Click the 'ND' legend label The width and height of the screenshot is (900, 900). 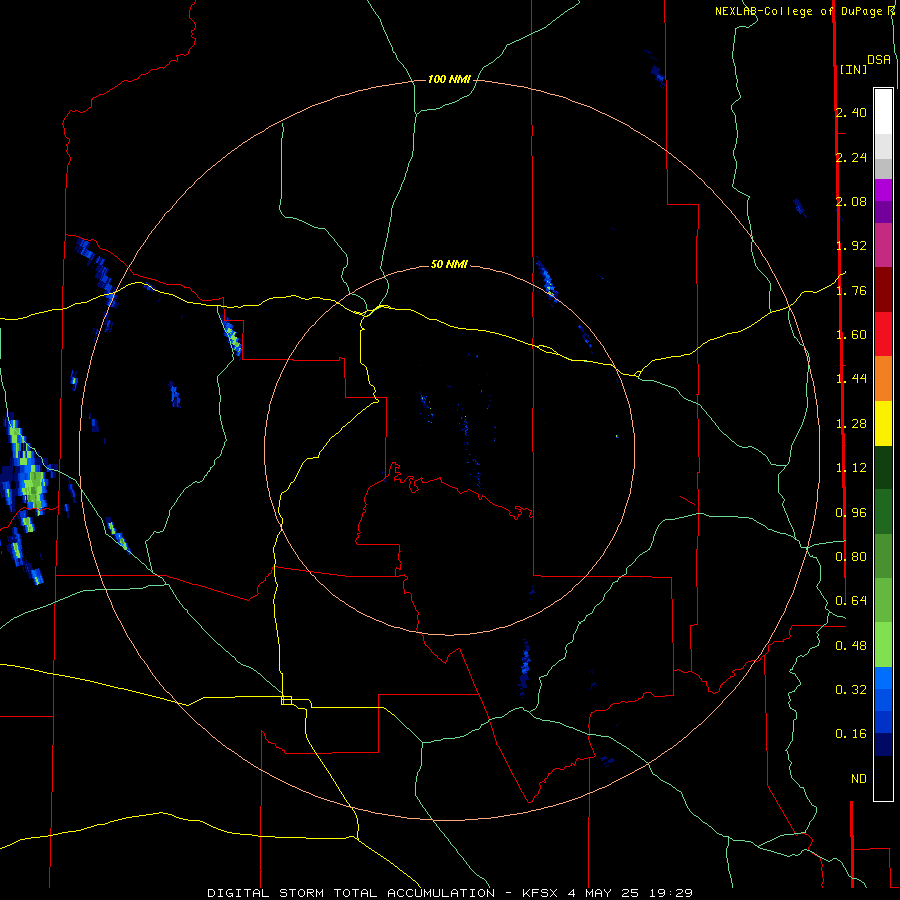(x=859, y=779)
